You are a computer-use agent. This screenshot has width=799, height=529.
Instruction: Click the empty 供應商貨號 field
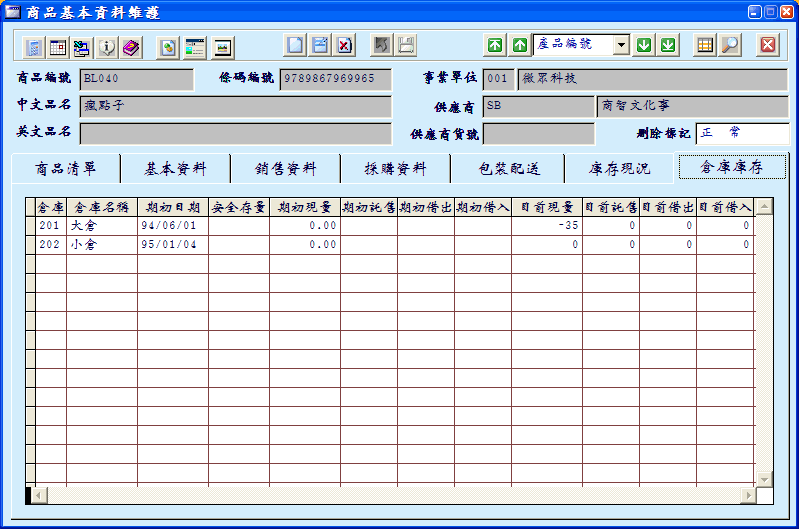point(539,134)
